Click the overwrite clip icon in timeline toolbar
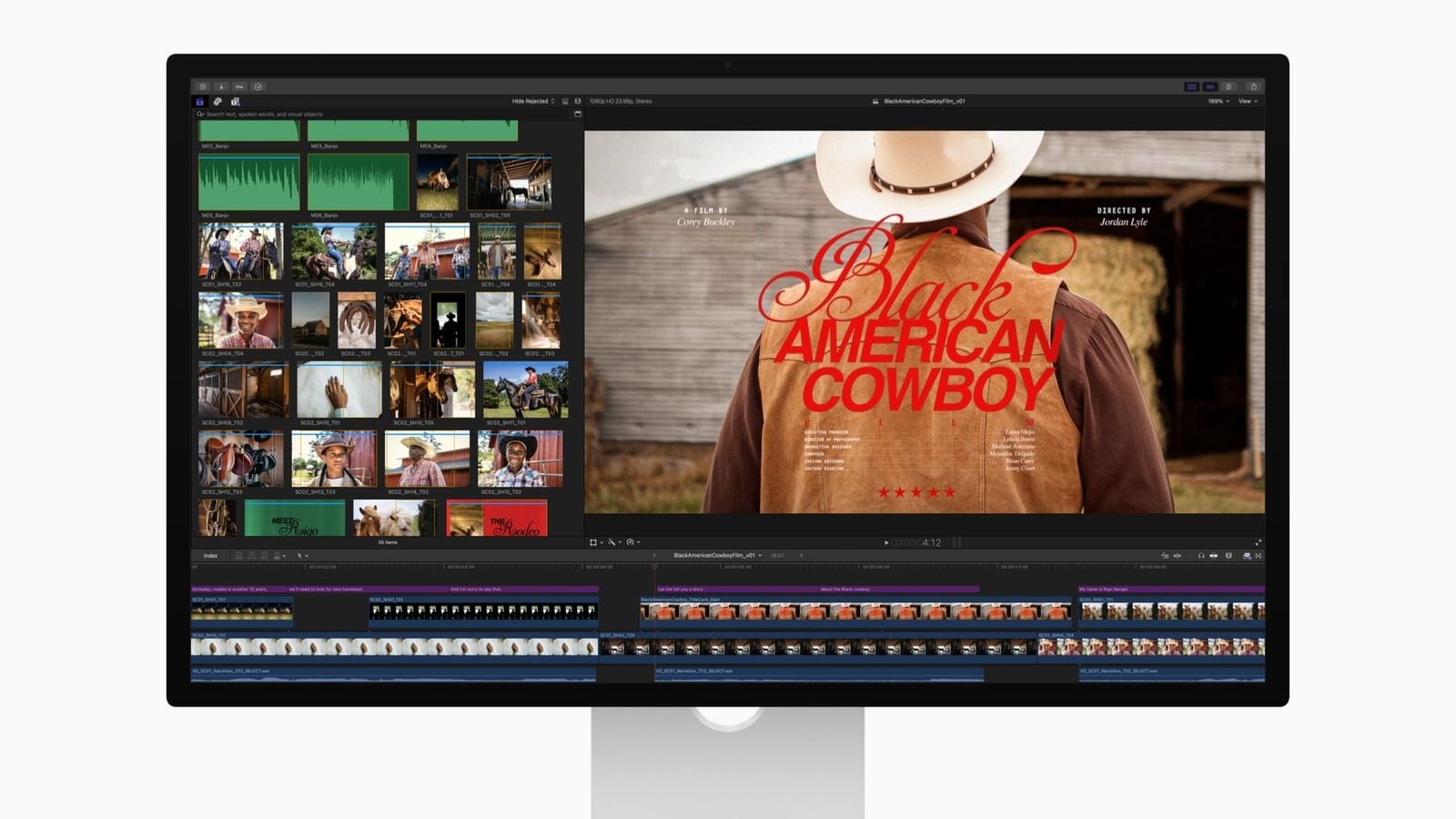The height and width of the screenshot is (819, 1456). [277, 555]
